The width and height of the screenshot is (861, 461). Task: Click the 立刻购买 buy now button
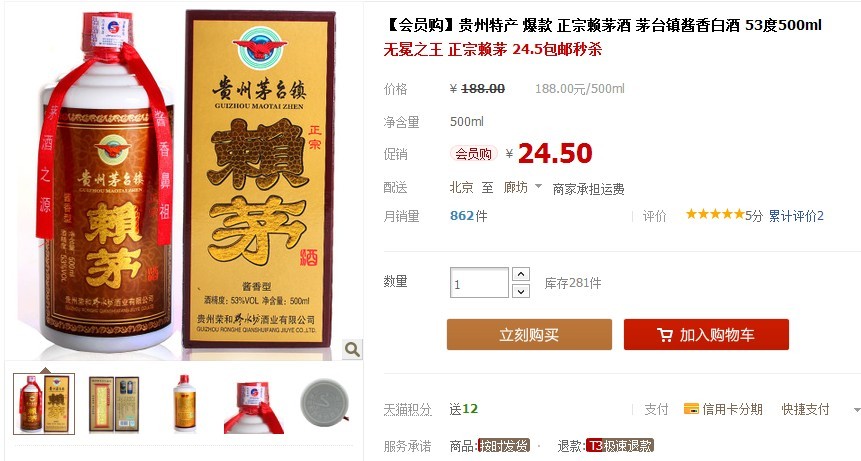529,335
